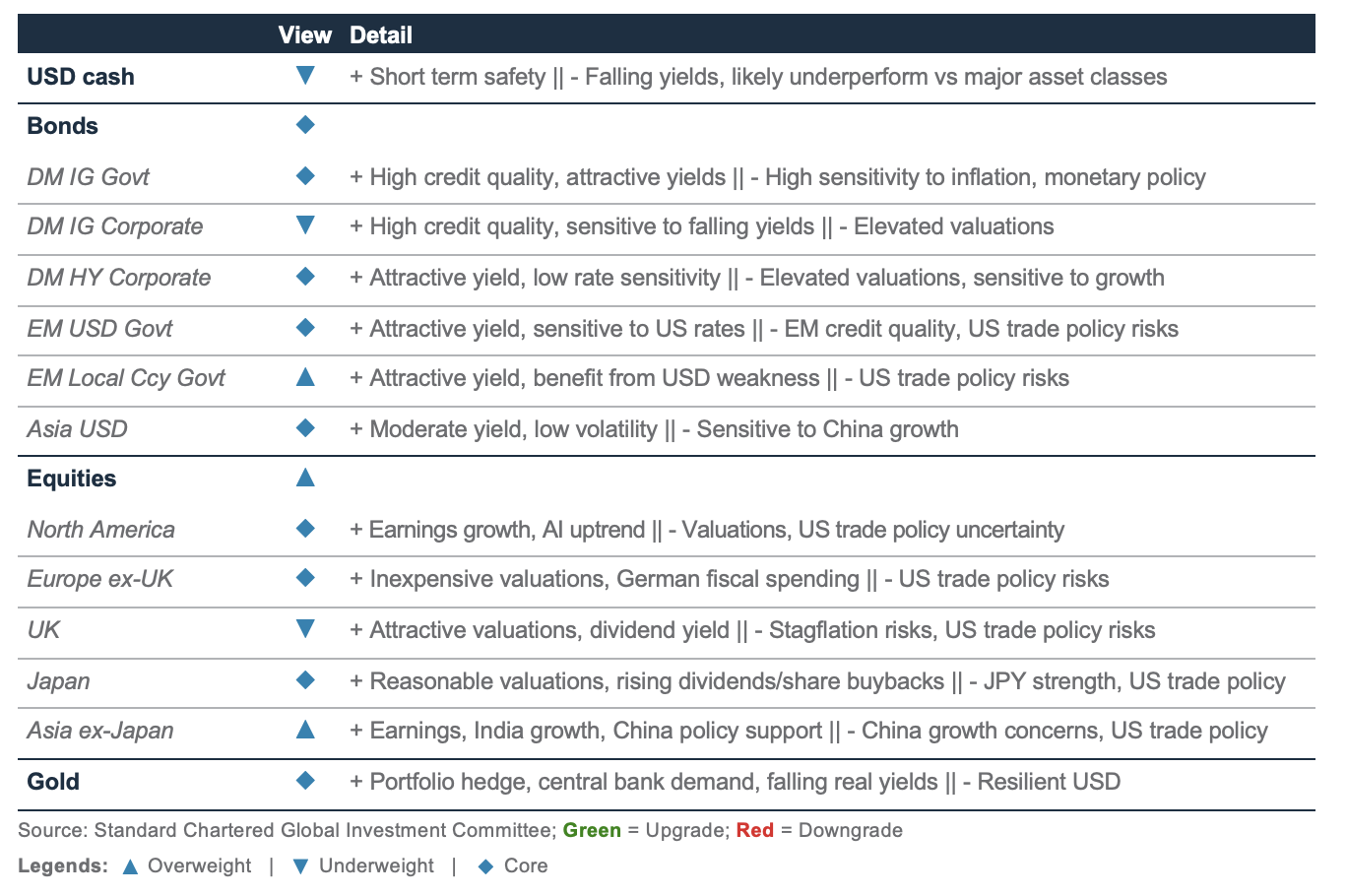Select the core diamond for Japan

[x=305, y=680]
